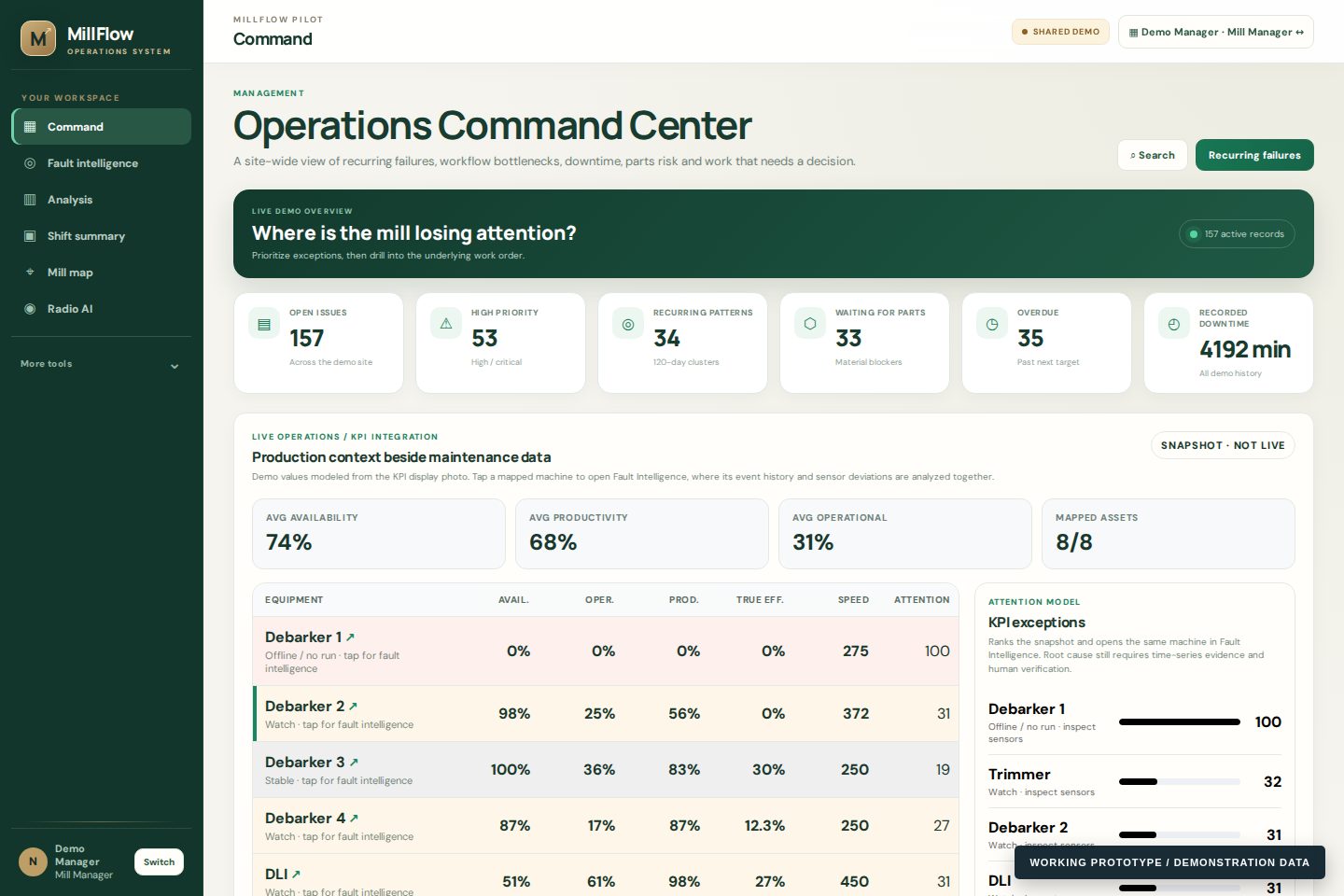Viewport: 1344px width, 896px height.
Task: Click the Recorded Downtime clock icon
Action: point(1174,324)
